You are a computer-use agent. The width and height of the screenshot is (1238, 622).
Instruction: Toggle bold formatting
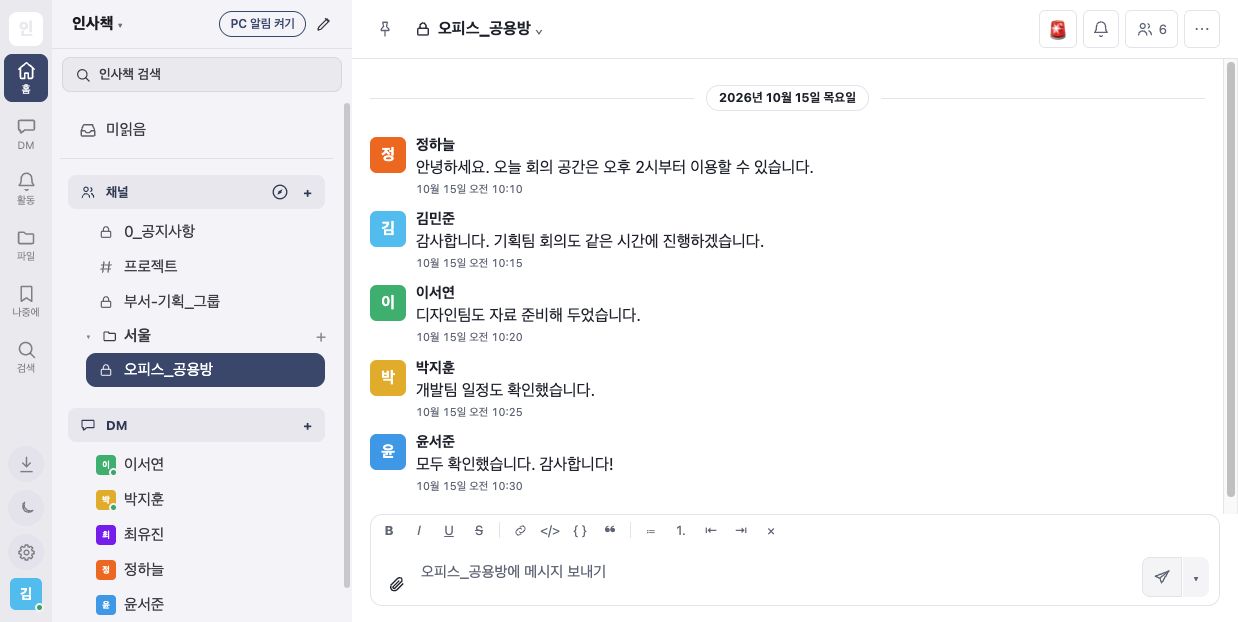pyautogui.click(x=389, y=531)
